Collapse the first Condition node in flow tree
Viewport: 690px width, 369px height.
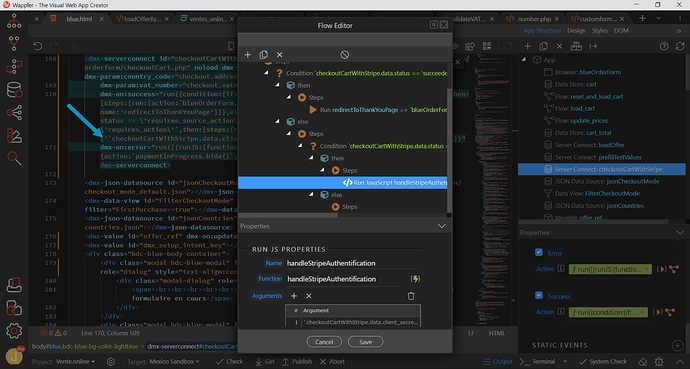[267, 73]
